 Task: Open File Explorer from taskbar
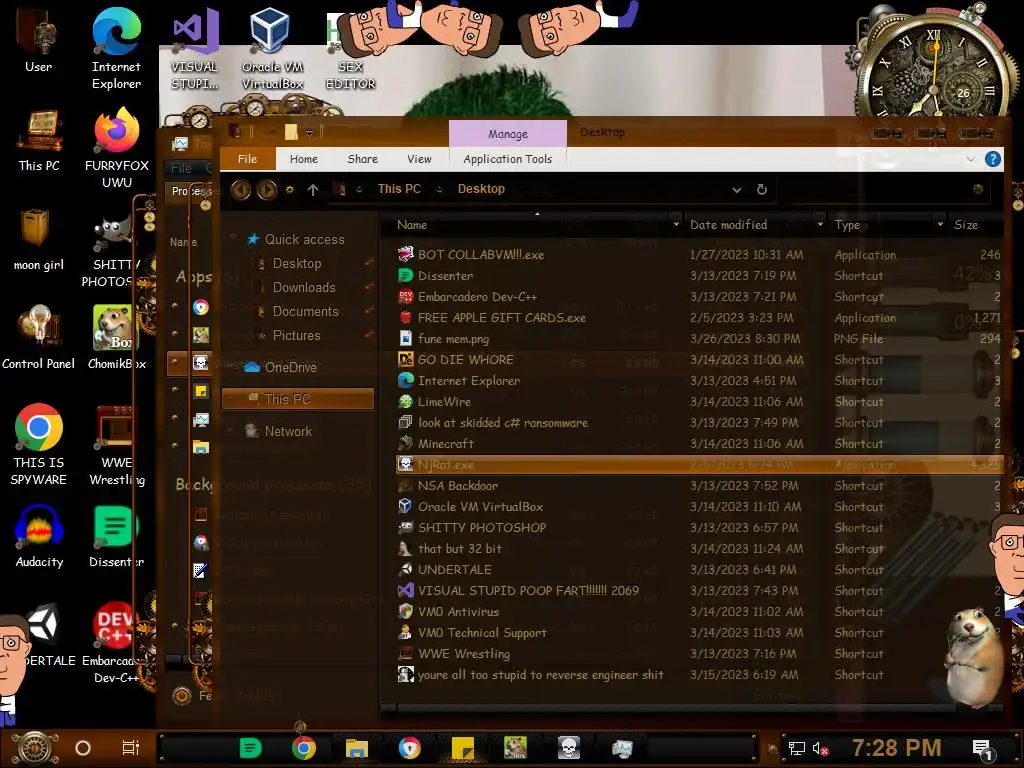[357, 748]
